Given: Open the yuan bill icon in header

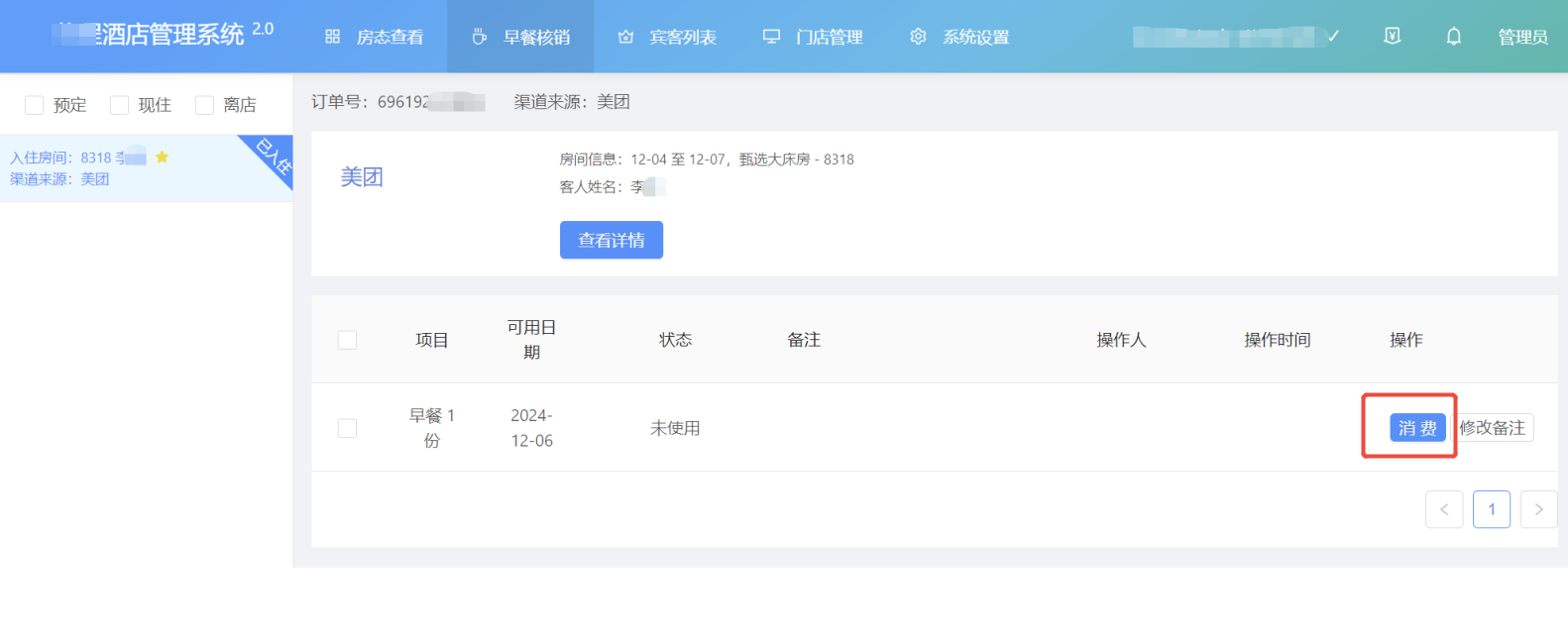Looking at the screenshot, I should [x=1393, y=37].
